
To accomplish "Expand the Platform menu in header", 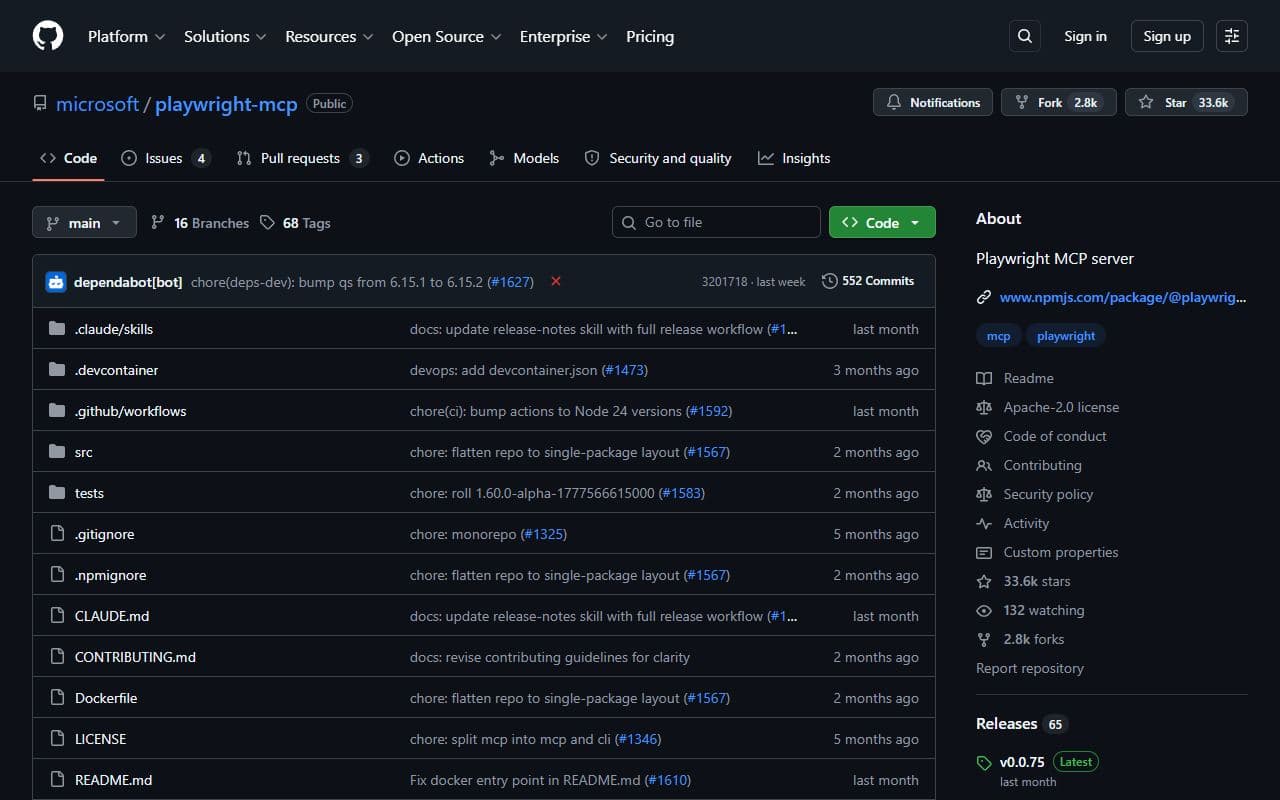I will click(x=127, y=36).
